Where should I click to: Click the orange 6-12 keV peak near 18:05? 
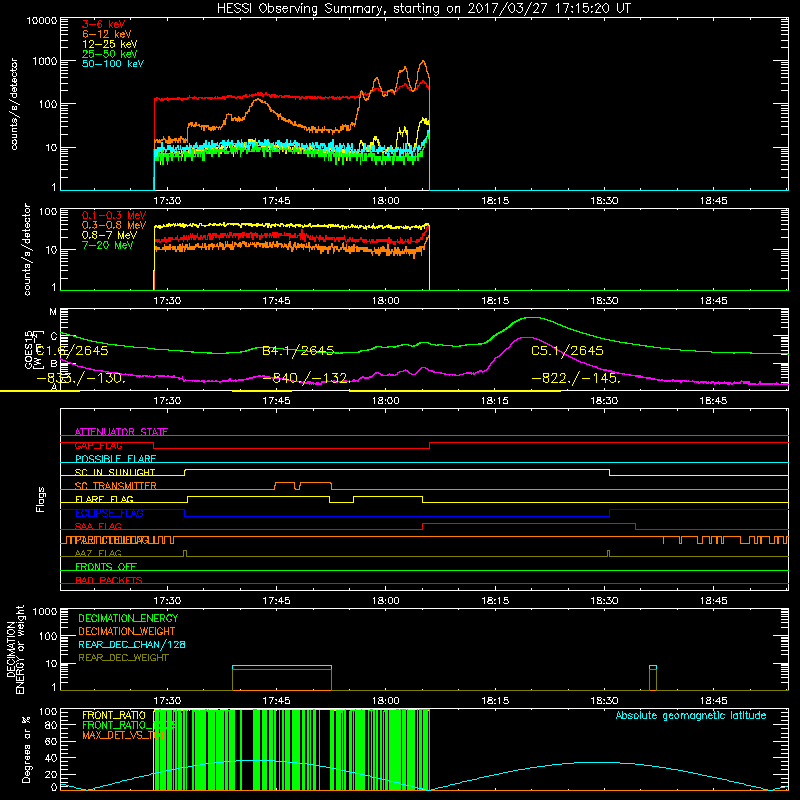[423, 62]
